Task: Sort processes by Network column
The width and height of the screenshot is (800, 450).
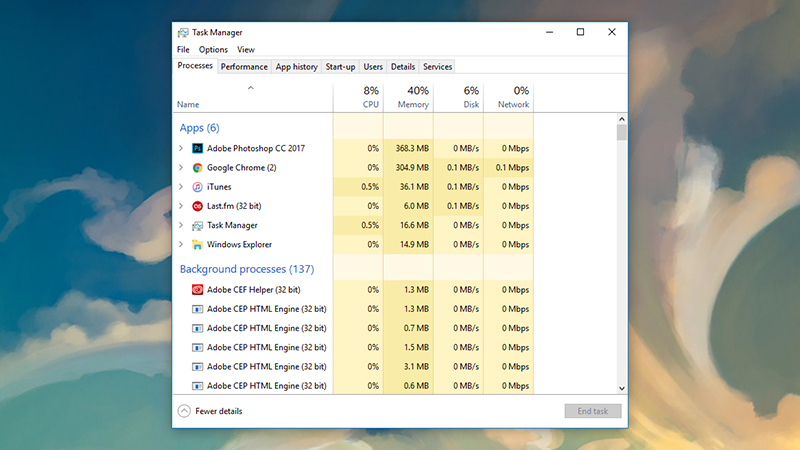Action: [x=508, y=98]
